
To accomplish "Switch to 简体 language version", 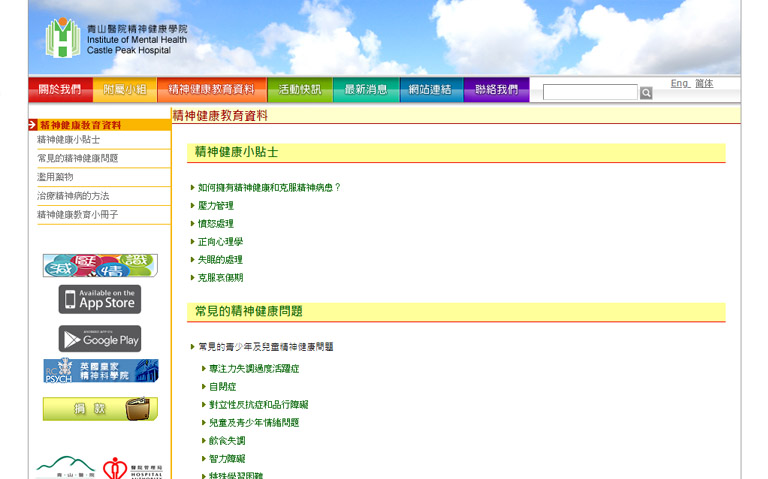I will [704, 84].
